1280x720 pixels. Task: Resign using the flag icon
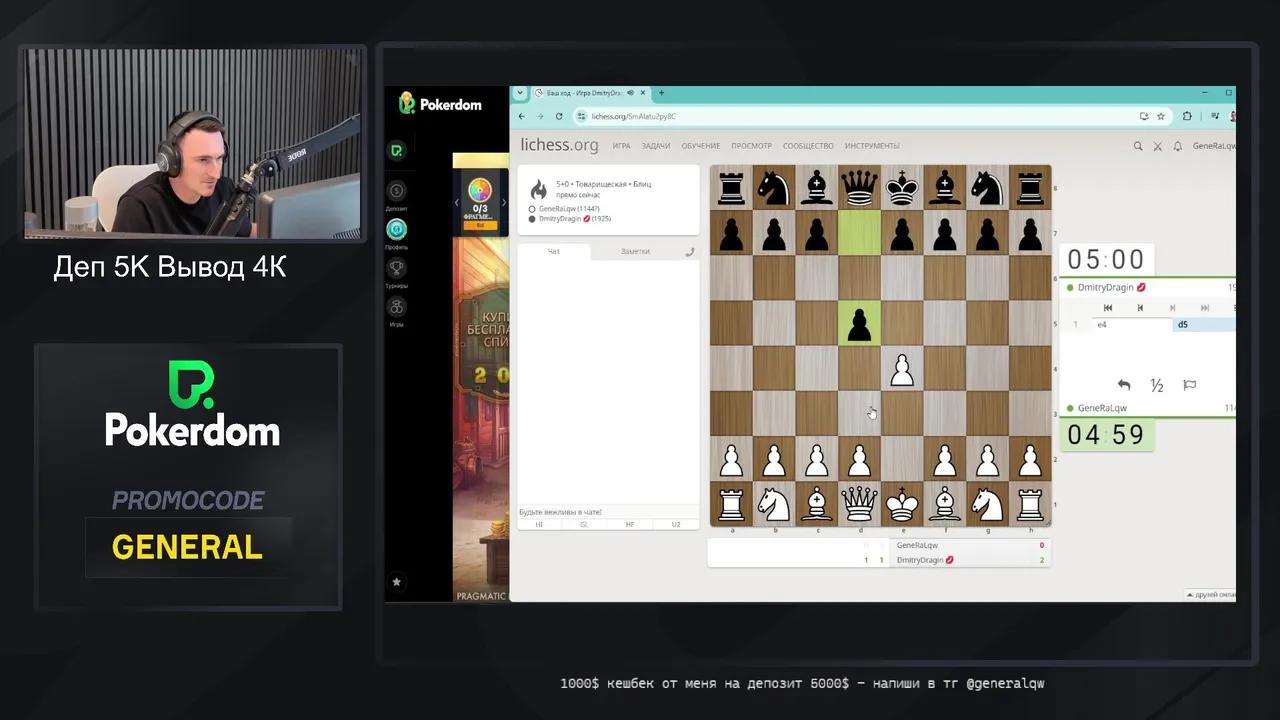[x=1190, y=385]
